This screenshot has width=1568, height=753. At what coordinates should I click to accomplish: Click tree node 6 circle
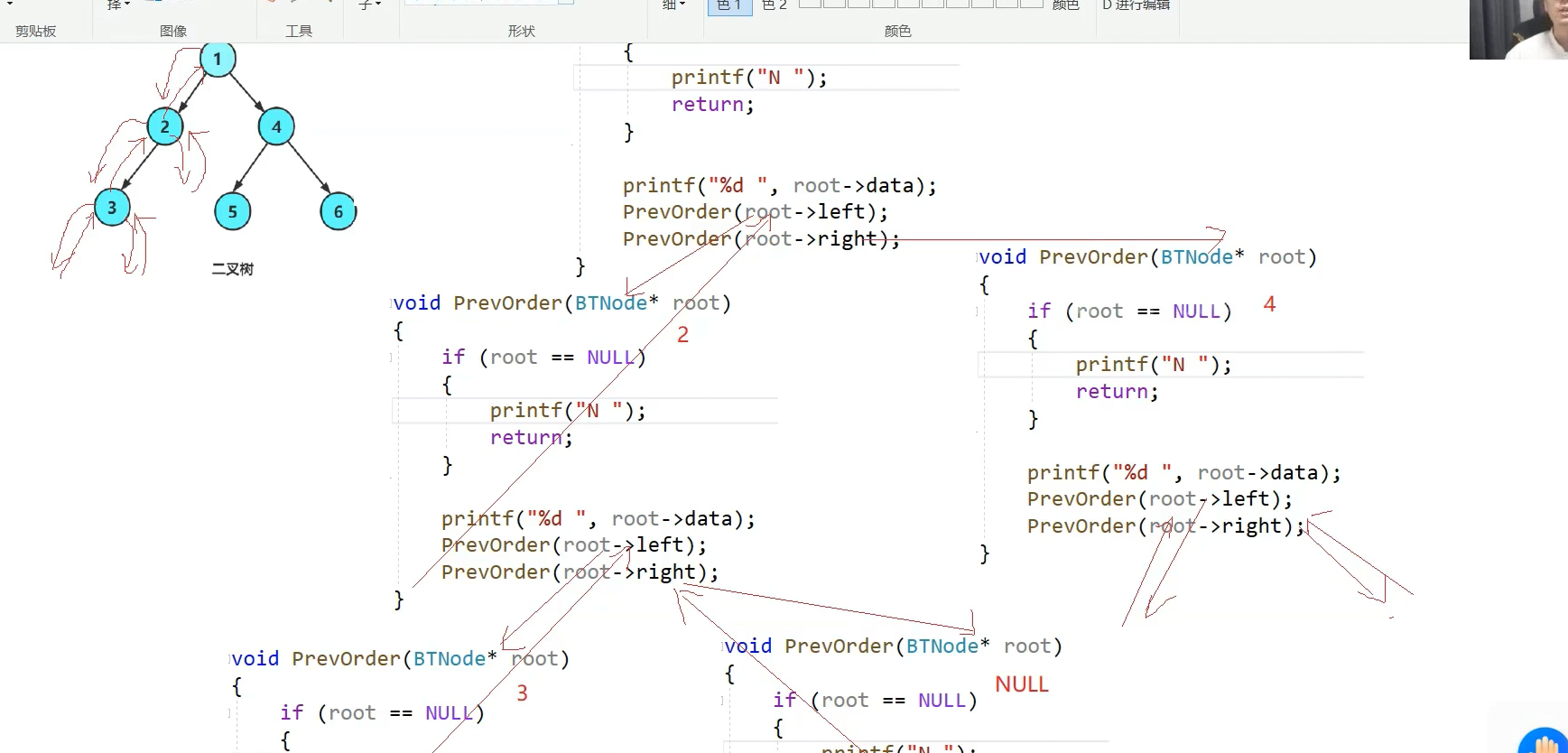point(339,211)
